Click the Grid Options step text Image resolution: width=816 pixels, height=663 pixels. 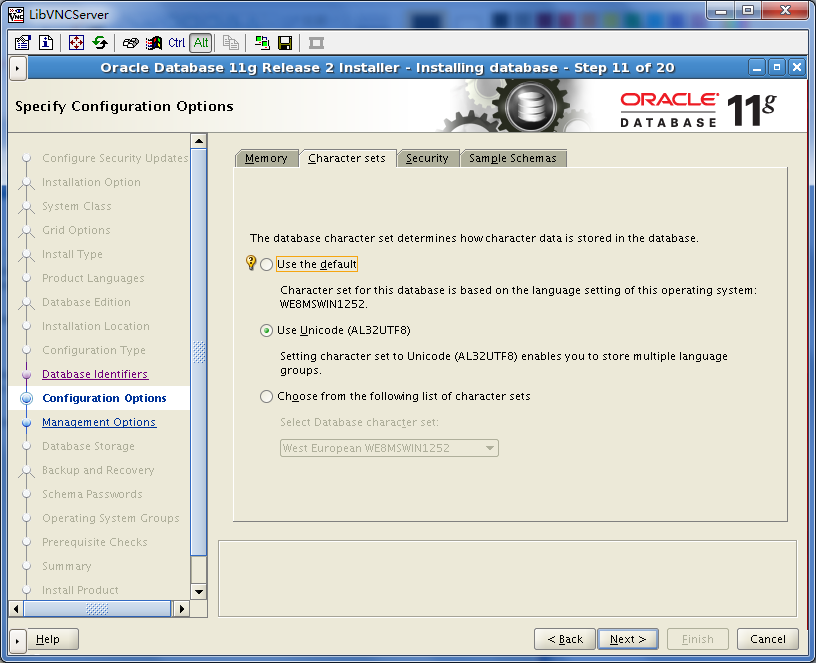point(76,230)
